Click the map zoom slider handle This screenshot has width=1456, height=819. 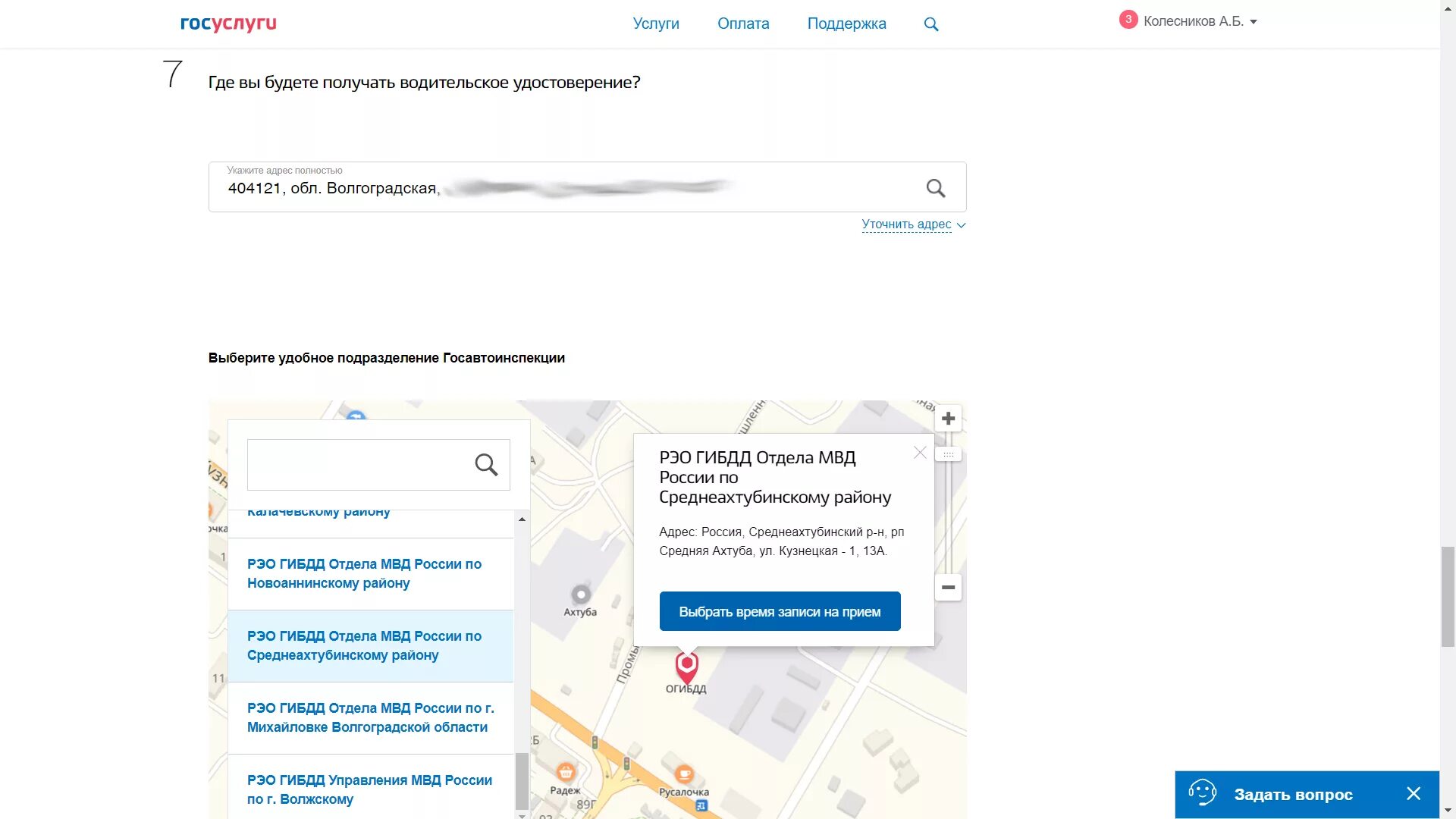point(948,454)
